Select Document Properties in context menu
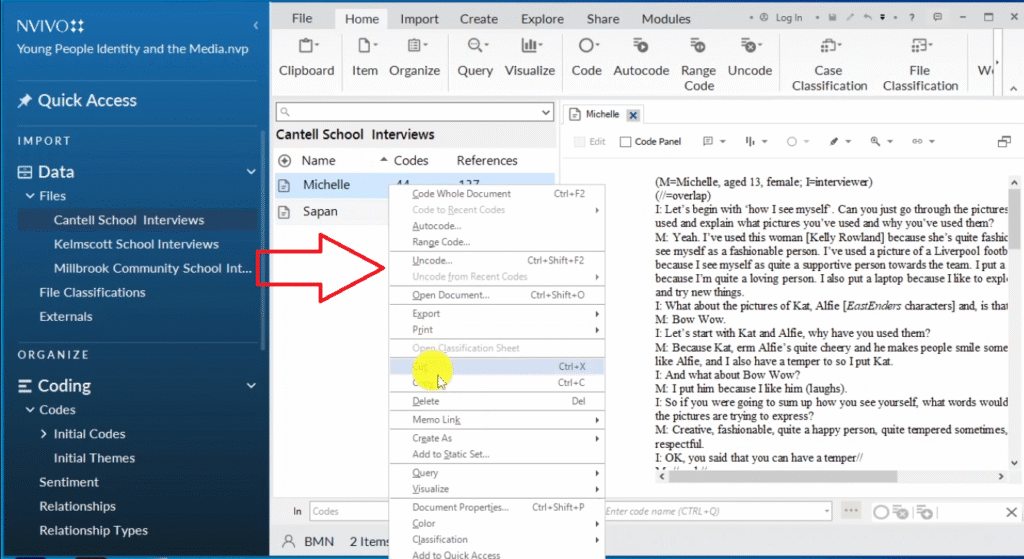The width and height of the screenshot is (1024, 559). pyautogui.click(x=461, y=508)
